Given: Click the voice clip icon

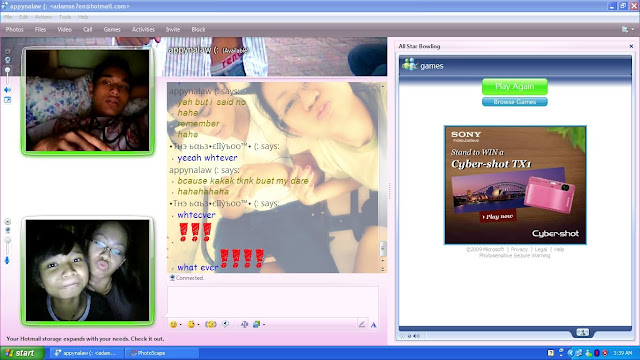Looking at the screenshot, I should click(x=225, y=324).
